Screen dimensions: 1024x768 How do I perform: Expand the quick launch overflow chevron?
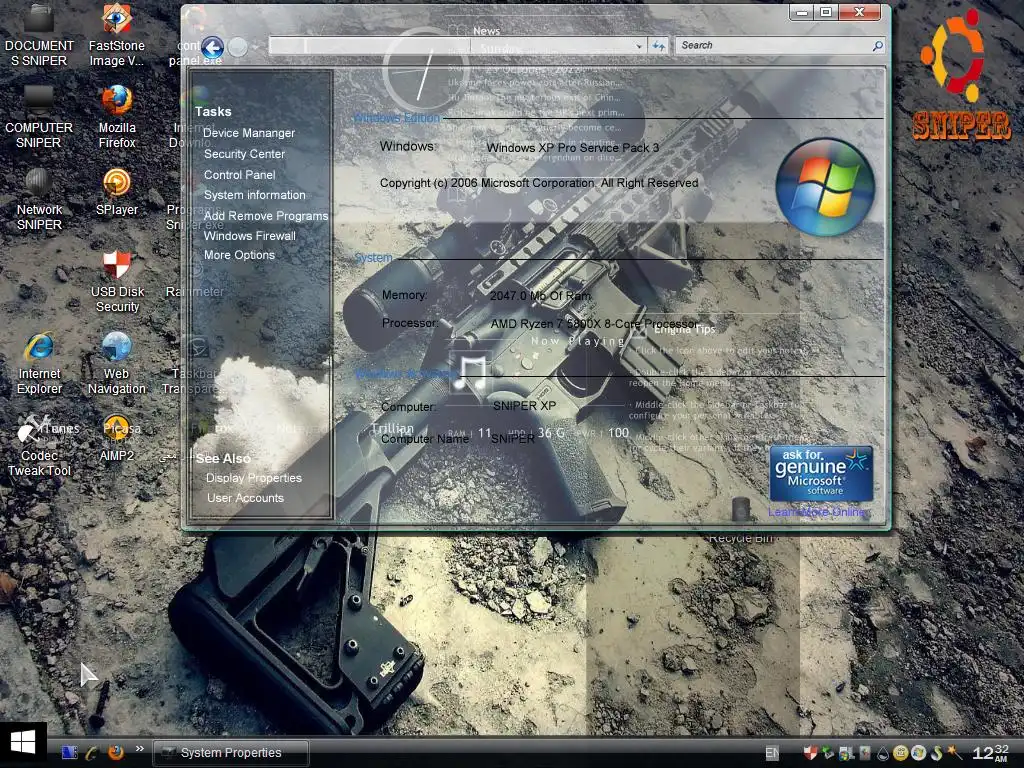point(140,748)
